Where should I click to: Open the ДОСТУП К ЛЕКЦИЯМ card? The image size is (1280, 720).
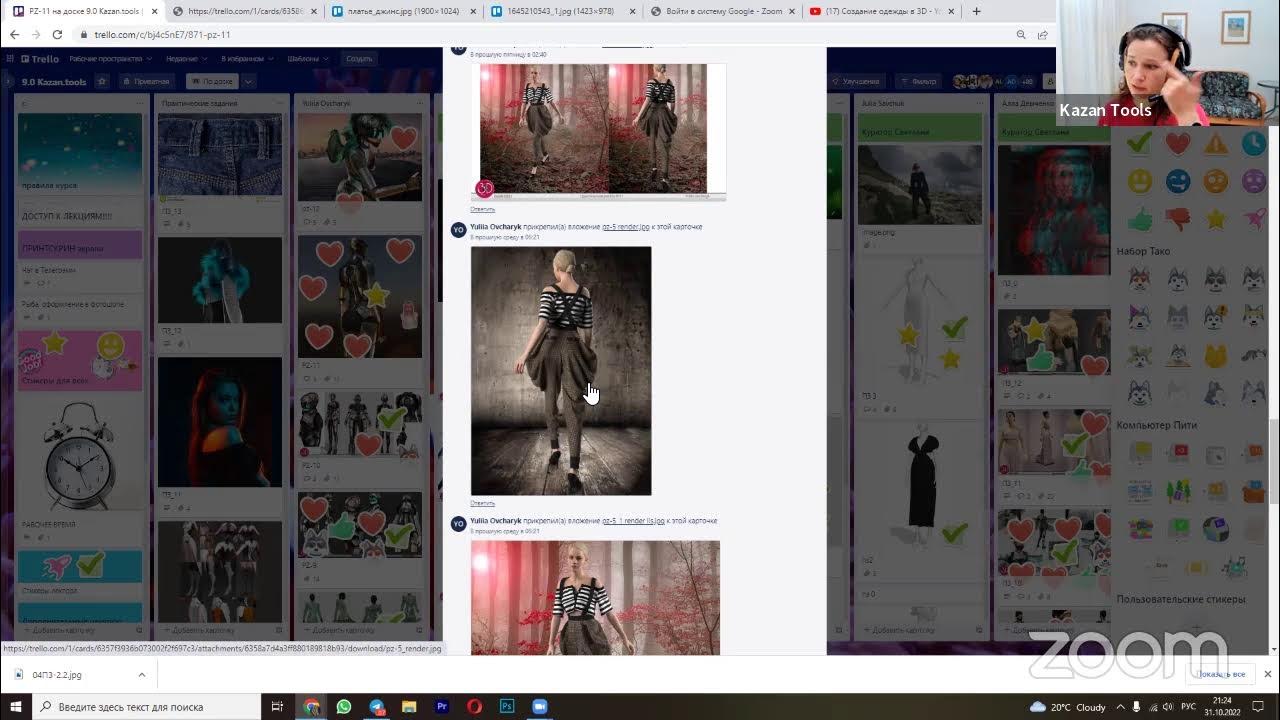click(80, 216)
